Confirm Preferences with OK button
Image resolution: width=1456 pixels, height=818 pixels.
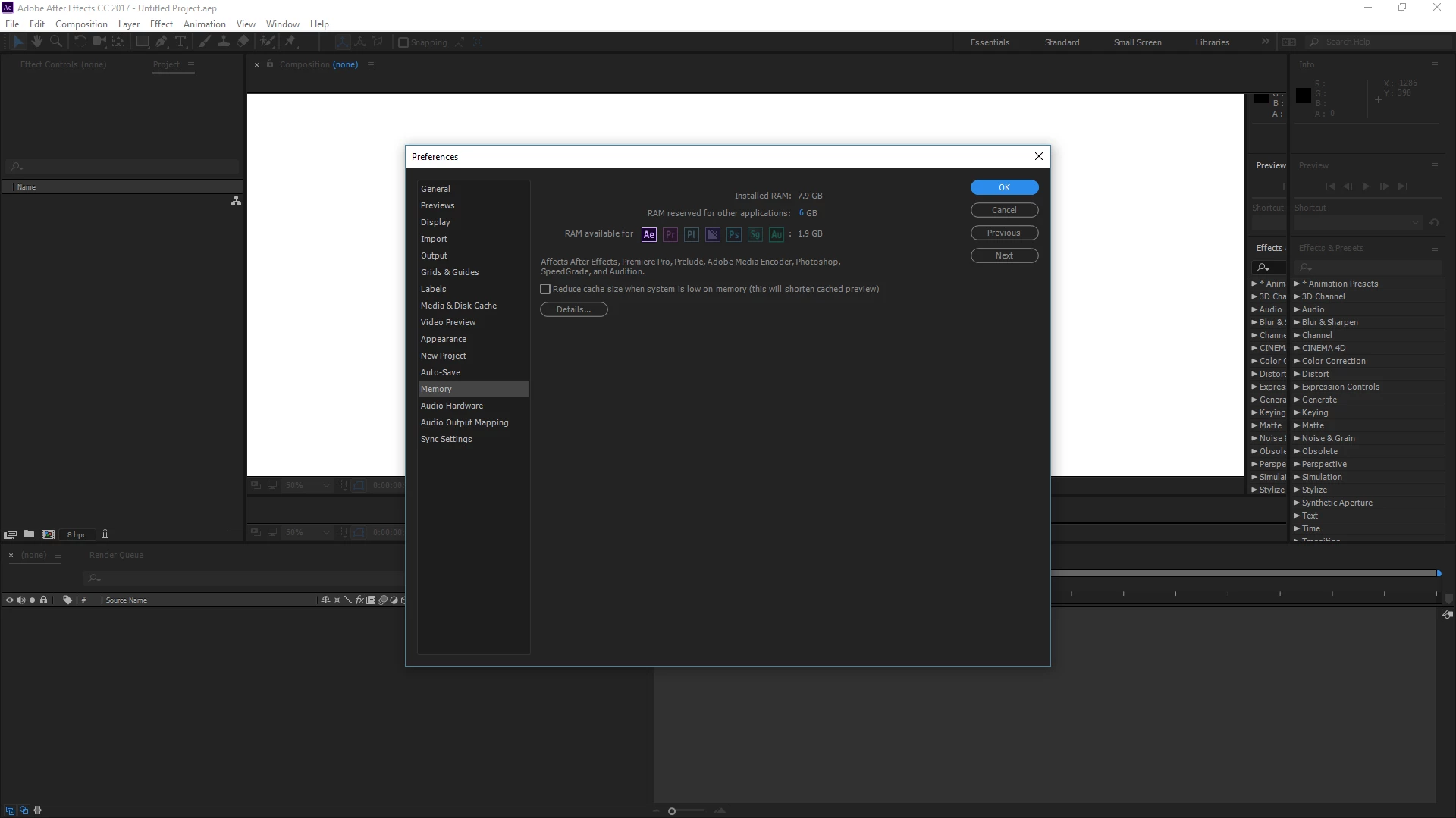1004,187
